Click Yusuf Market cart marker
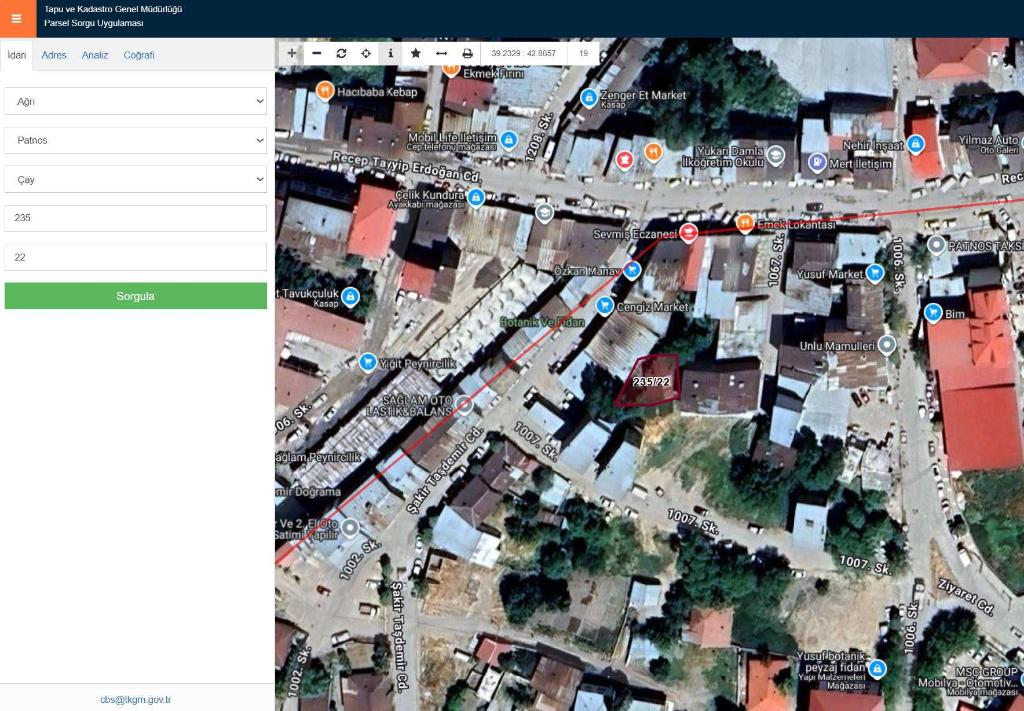Viewport: 1024px width, 711px height. click(874, 273)
